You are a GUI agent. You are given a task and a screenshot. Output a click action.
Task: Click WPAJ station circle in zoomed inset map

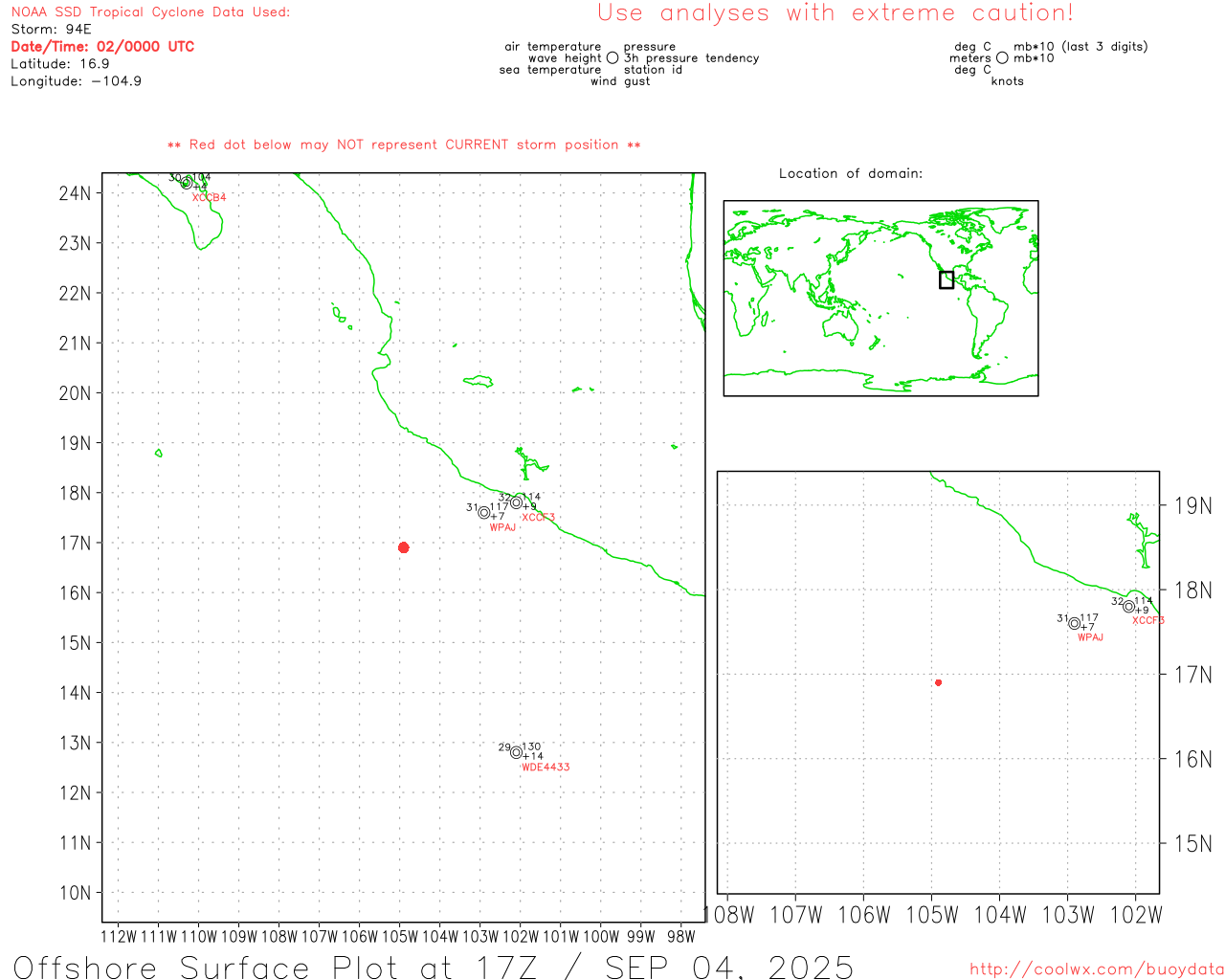pyautogui.click(x=1074, y=623)
